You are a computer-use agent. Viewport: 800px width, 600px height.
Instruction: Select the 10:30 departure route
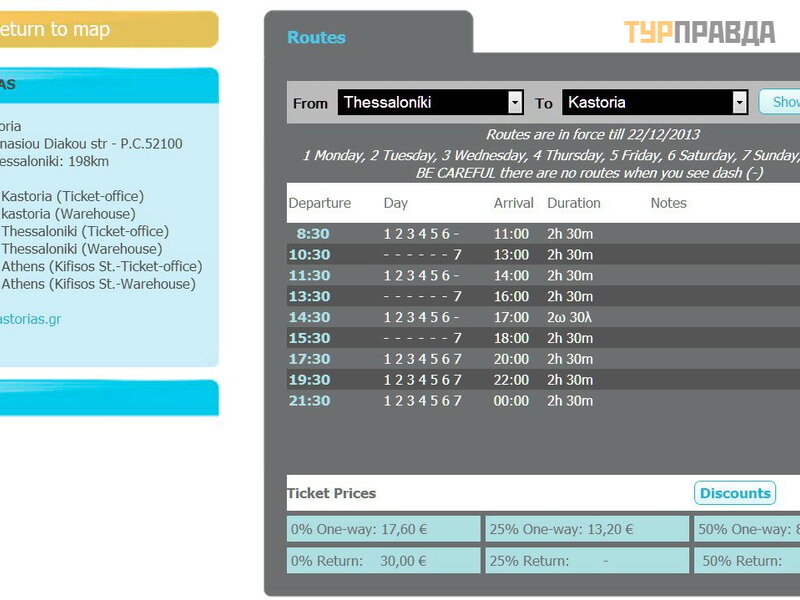tap(309, 255)
